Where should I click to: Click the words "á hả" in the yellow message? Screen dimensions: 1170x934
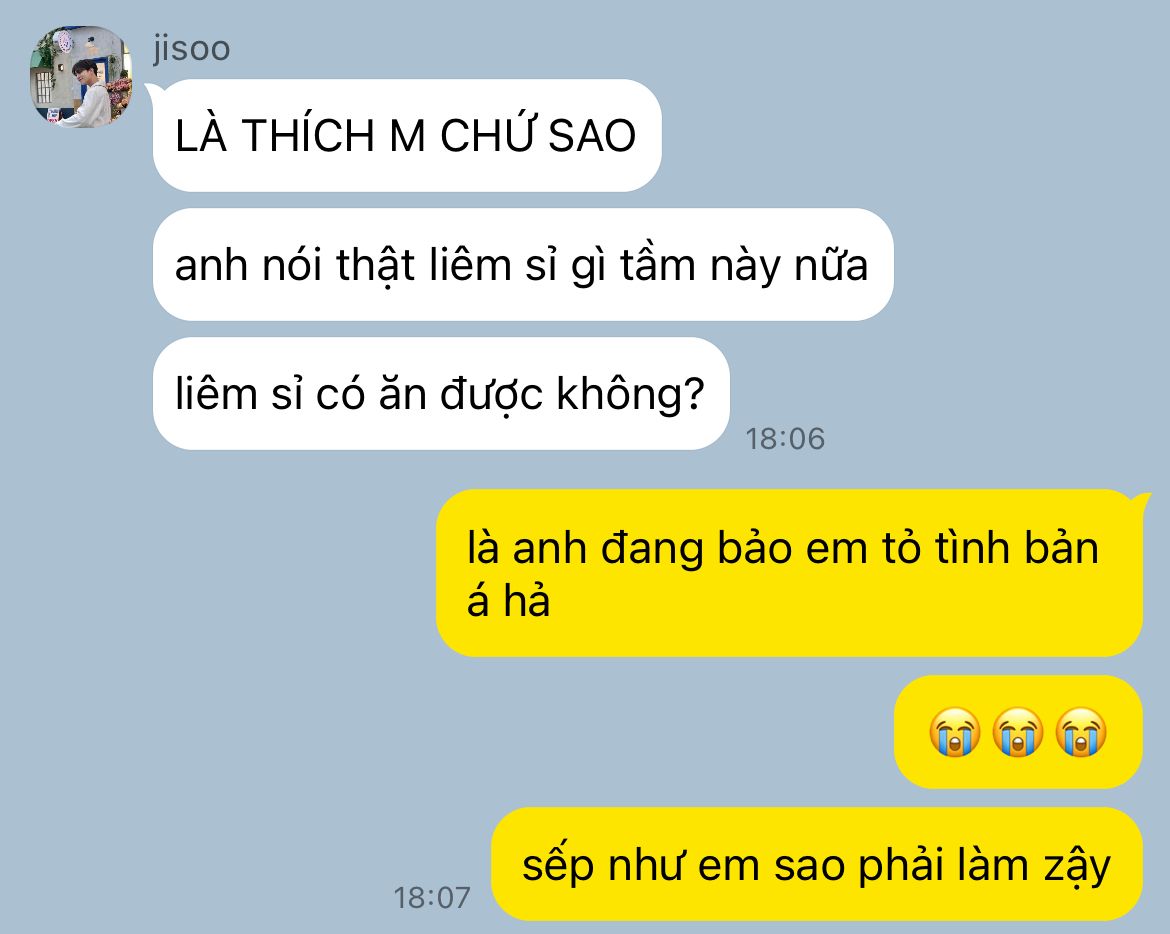[x=508, y=601]
